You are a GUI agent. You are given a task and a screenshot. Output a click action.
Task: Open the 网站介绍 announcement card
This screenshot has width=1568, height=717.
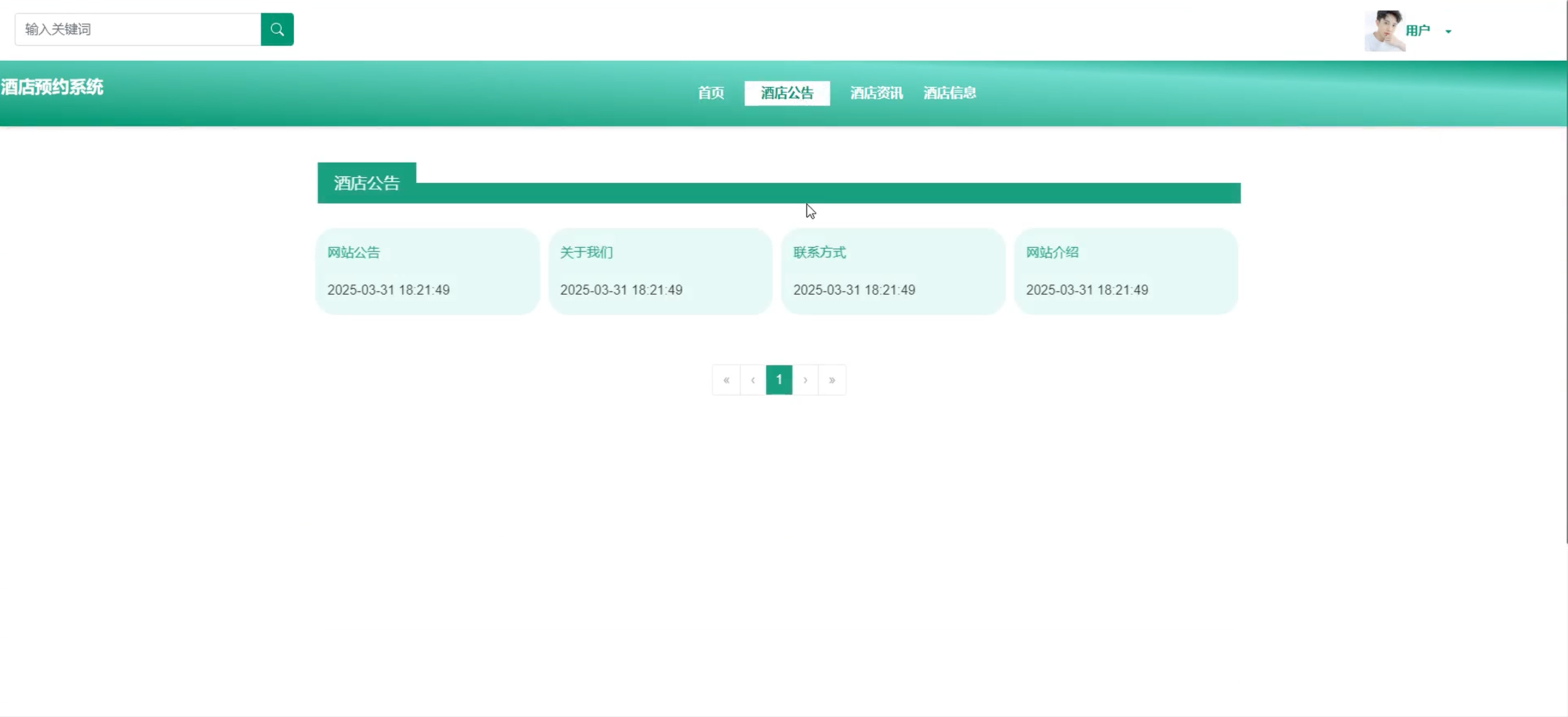(x=1125, y=271)
